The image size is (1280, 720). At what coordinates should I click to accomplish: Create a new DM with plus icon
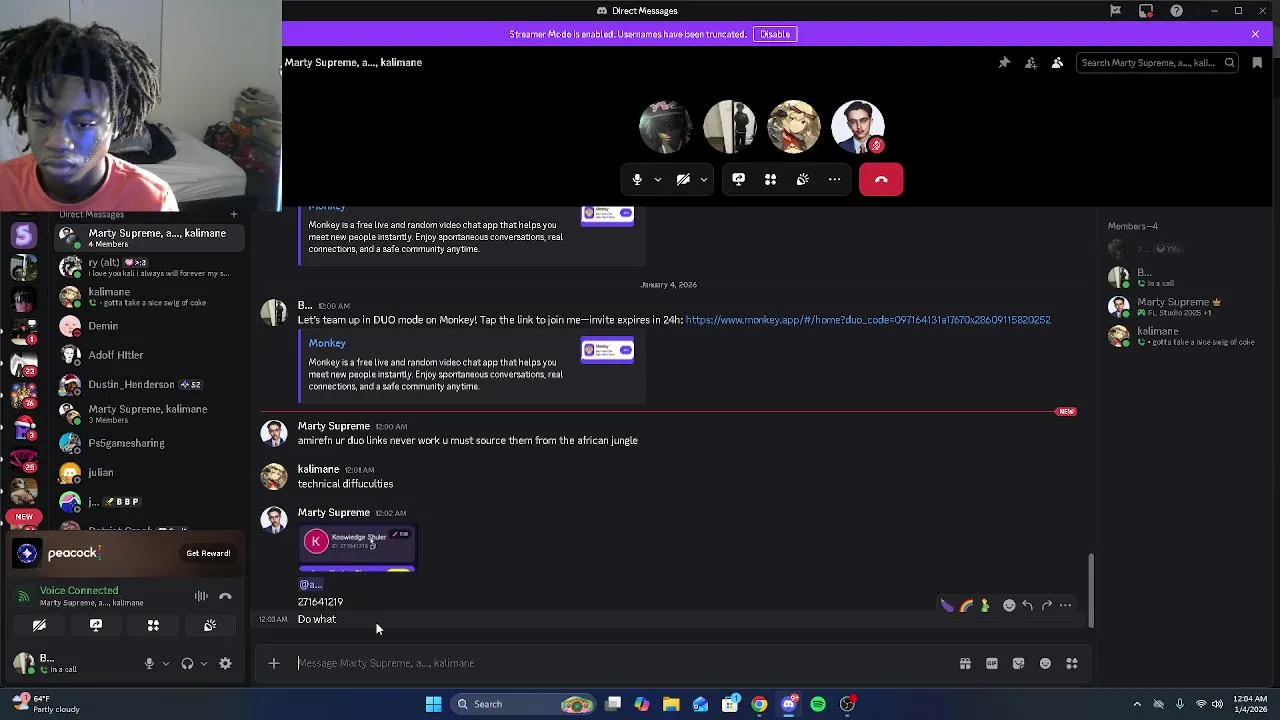[234, 214]
